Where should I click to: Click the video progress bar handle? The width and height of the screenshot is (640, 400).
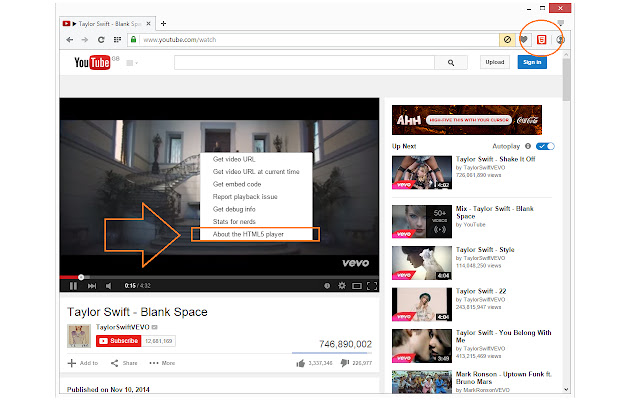click(x=81, y=277)
